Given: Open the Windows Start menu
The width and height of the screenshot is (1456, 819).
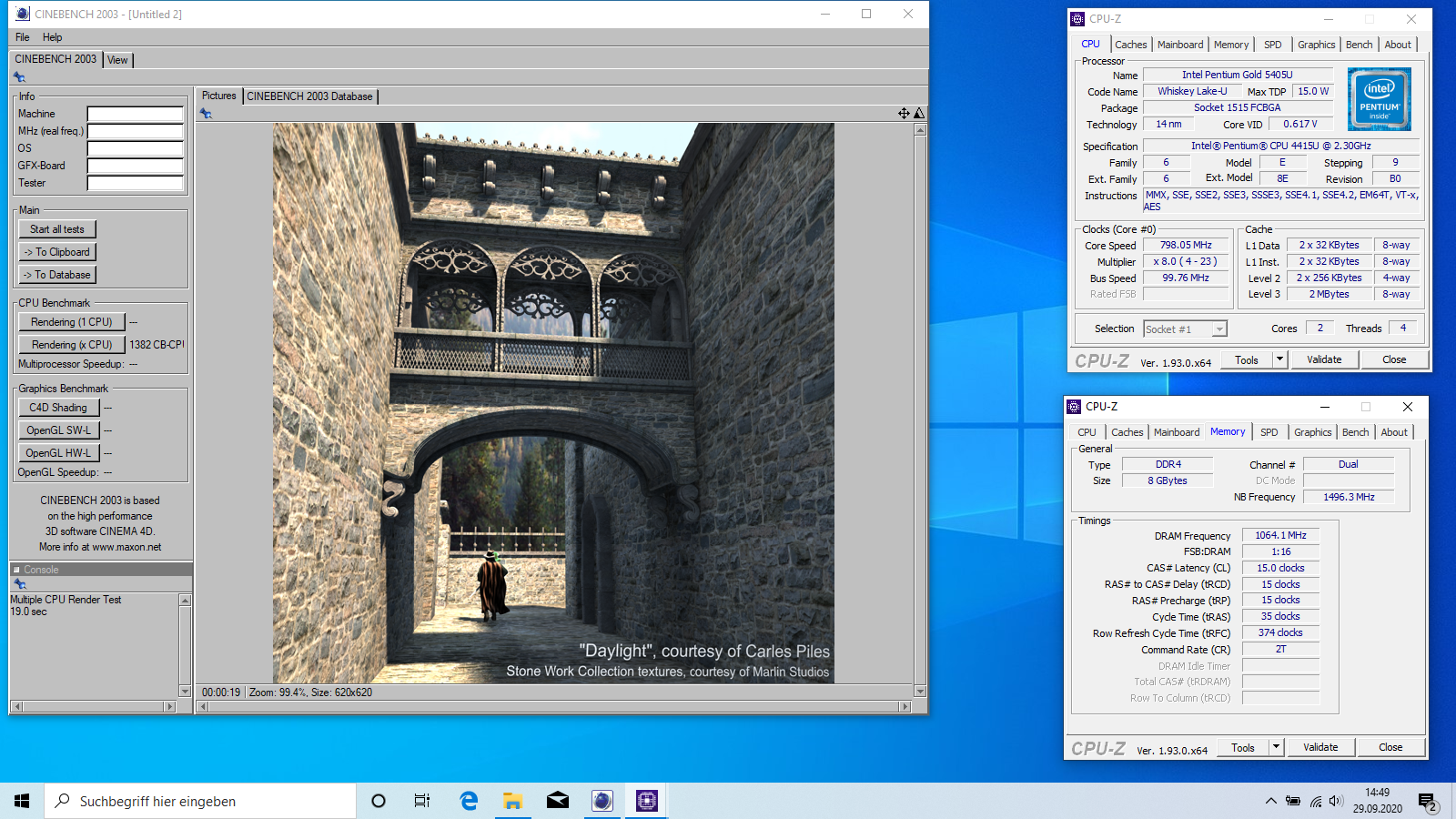Looking at the screenshot, I should point(22,801).
